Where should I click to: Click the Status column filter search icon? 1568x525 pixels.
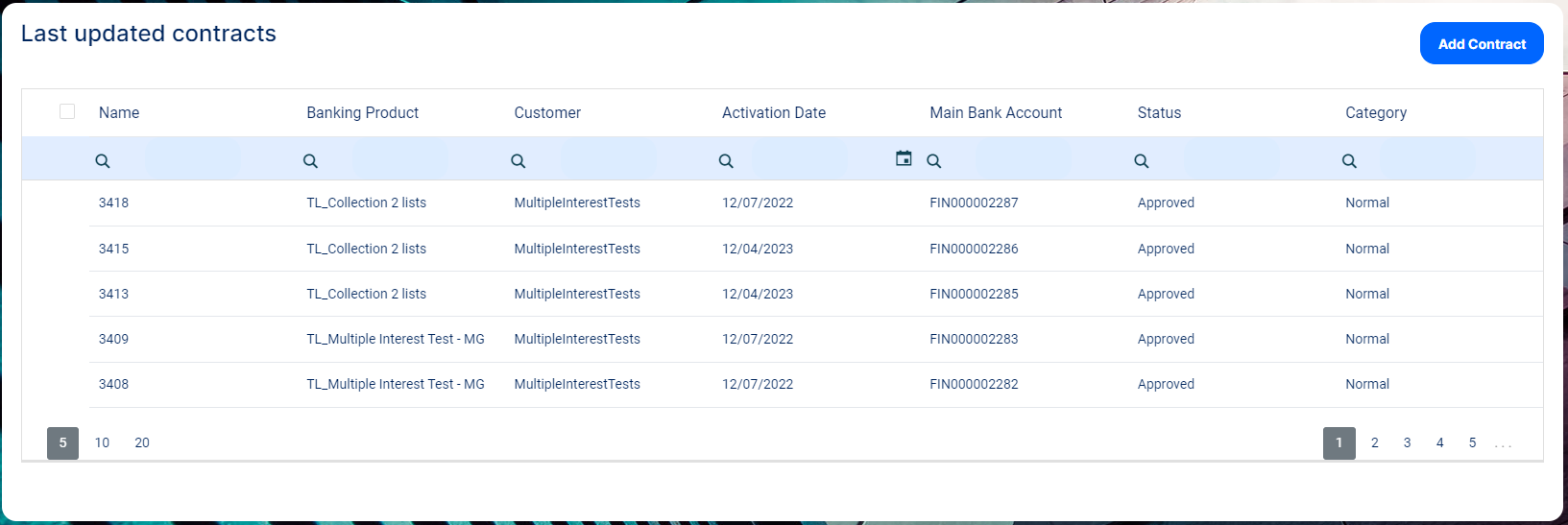click(1142, 161)
